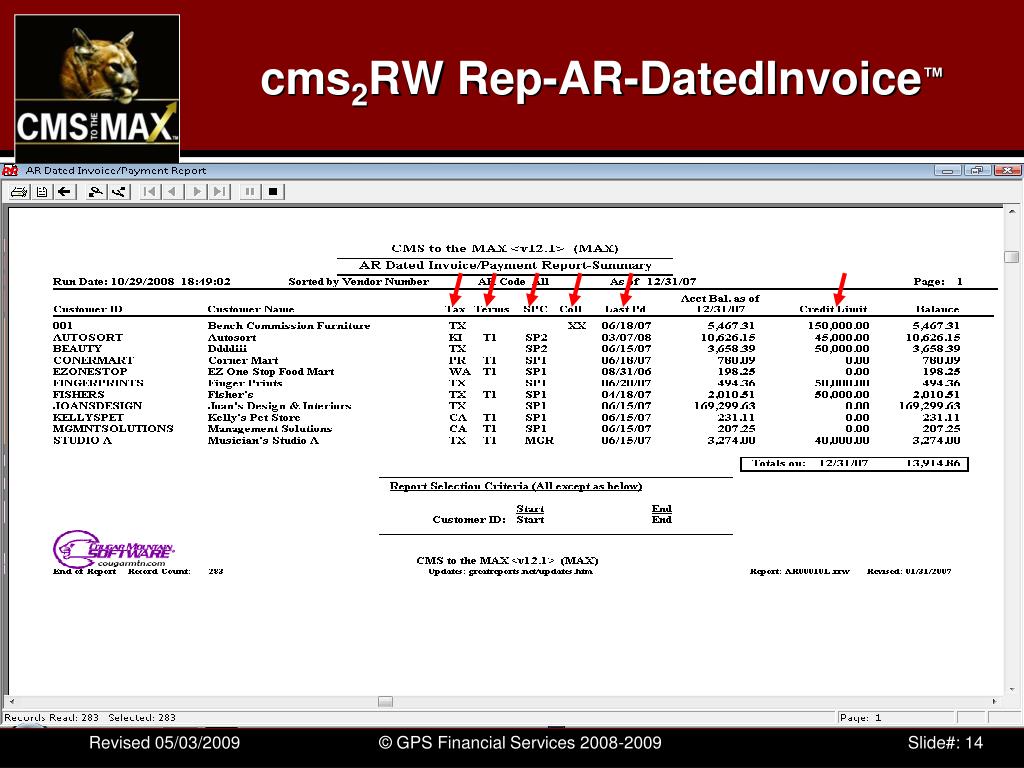Click the export/save report toolbar icon
1024x768 pixels.
42,192
